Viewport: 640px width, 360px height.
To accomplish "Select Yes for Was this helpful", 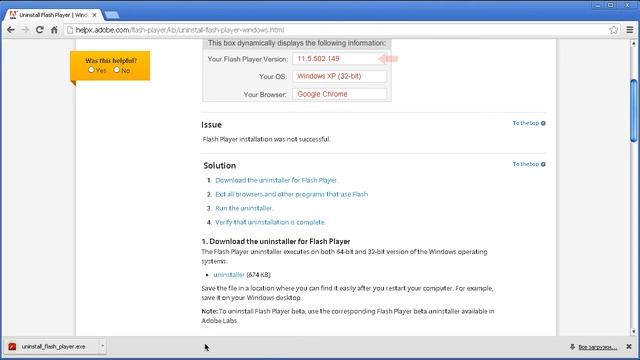I will point(91,70).
